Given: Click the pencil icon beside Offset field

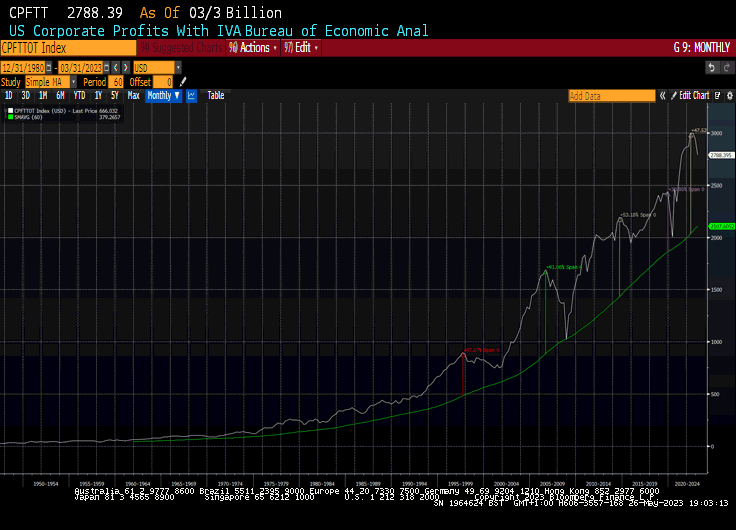Looking at the screenshot, I should pos(182,82).
